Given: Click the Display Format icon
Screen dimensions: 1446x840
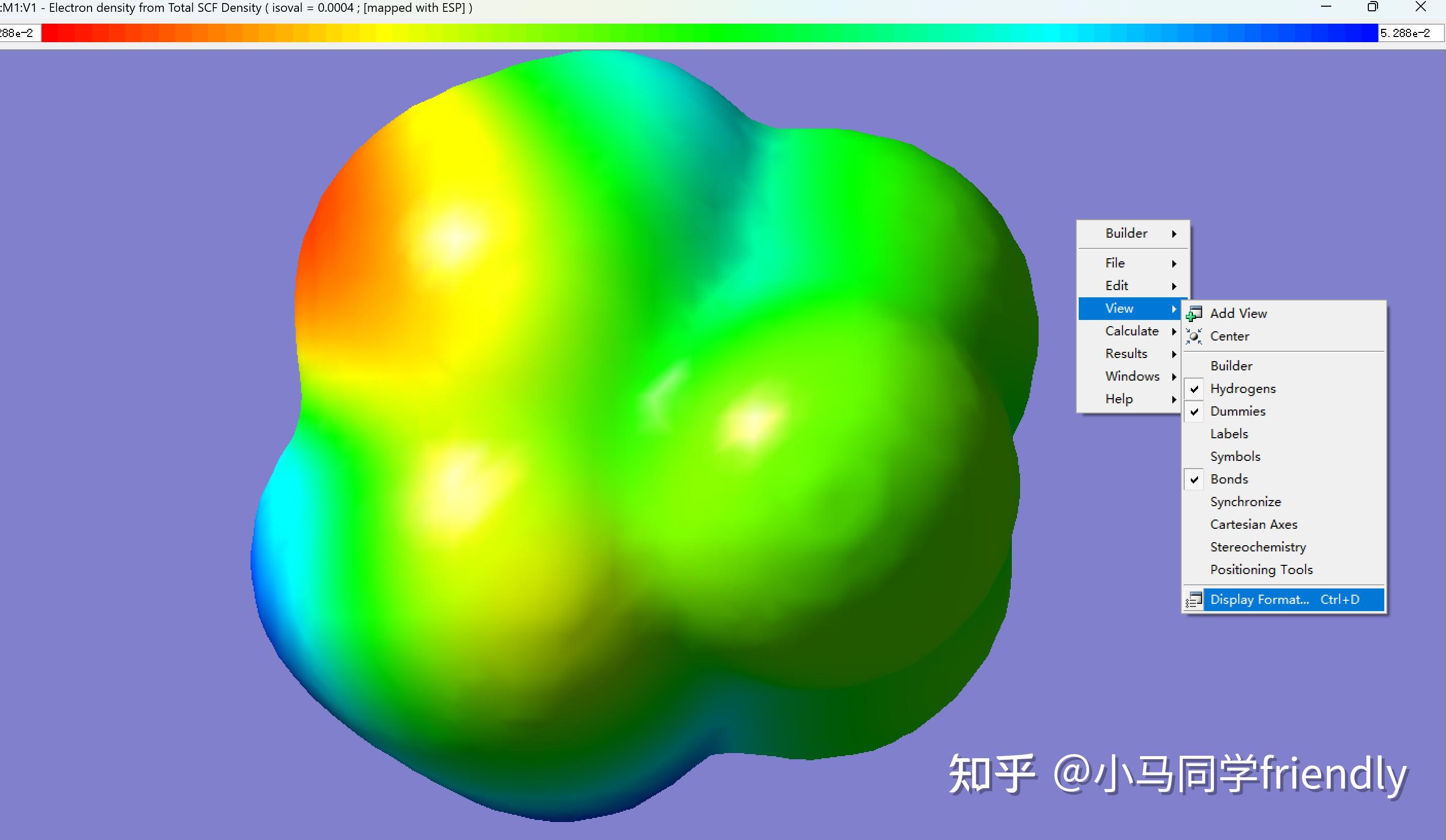Looking at the screenshot, I should [1194, 600].
